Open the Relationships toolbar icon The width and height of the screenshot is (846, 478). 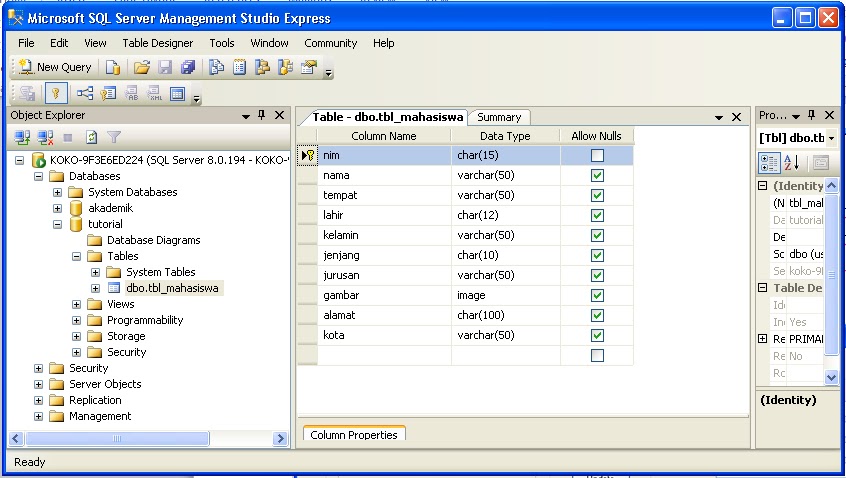point(85,93)
